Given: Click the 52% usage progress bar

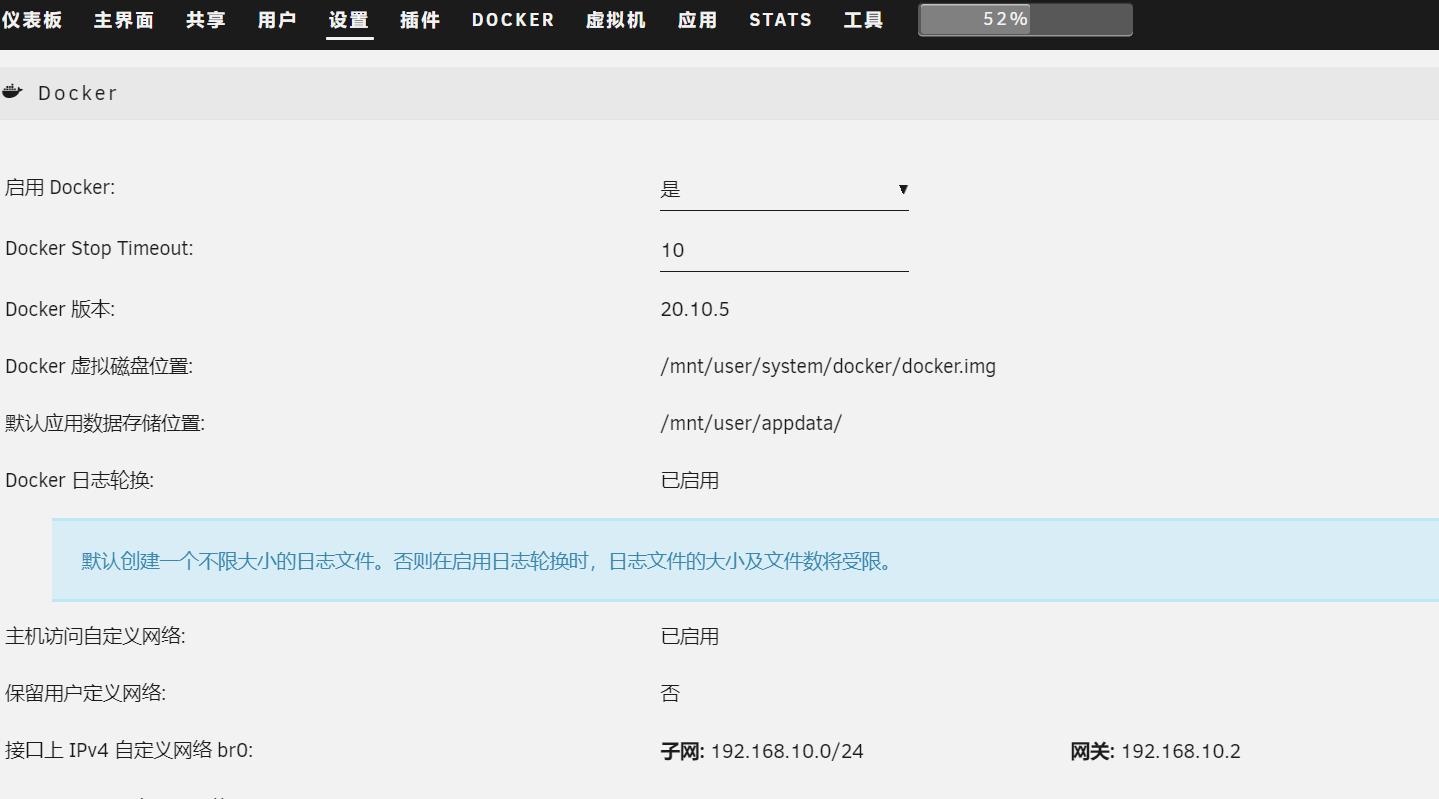Looking at the screenshot, I should point(1023,19).
